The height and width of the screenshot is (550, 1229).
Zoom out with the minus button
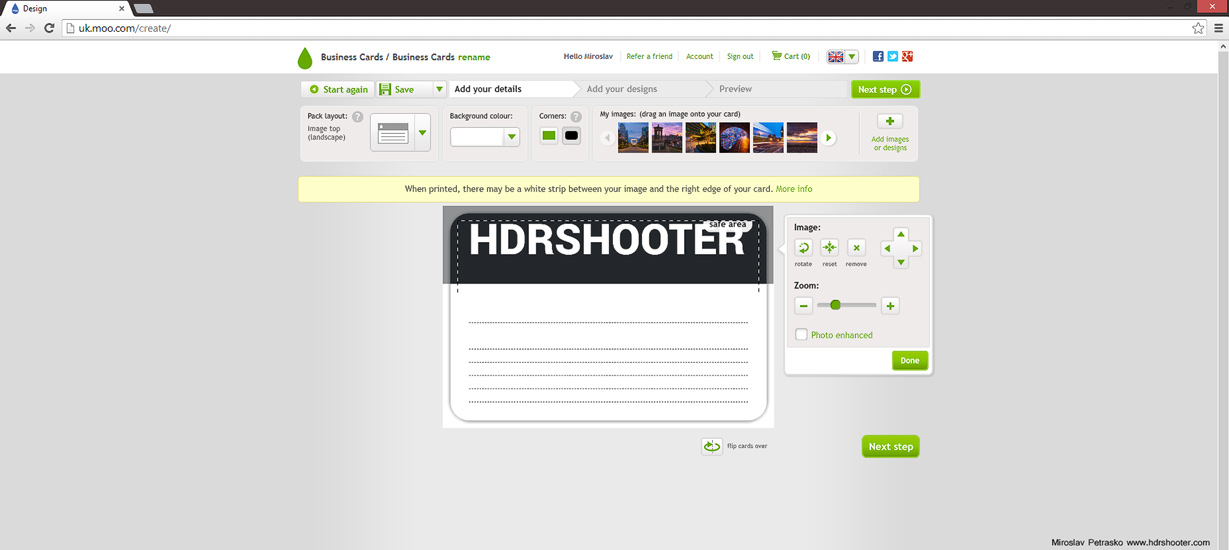[x=804, y=306]
